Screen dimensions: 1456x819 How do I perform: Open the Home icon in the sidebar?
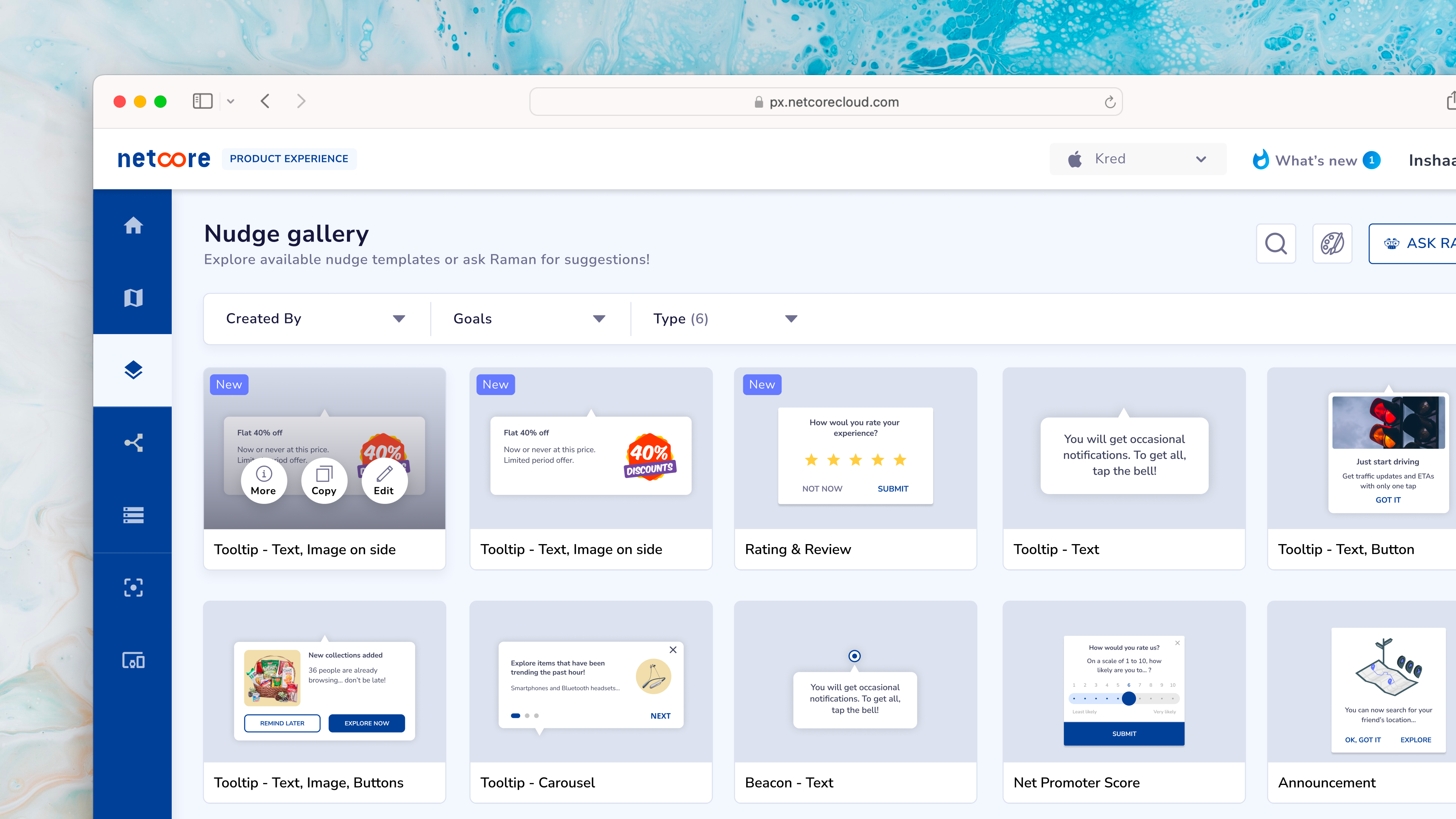133,226
